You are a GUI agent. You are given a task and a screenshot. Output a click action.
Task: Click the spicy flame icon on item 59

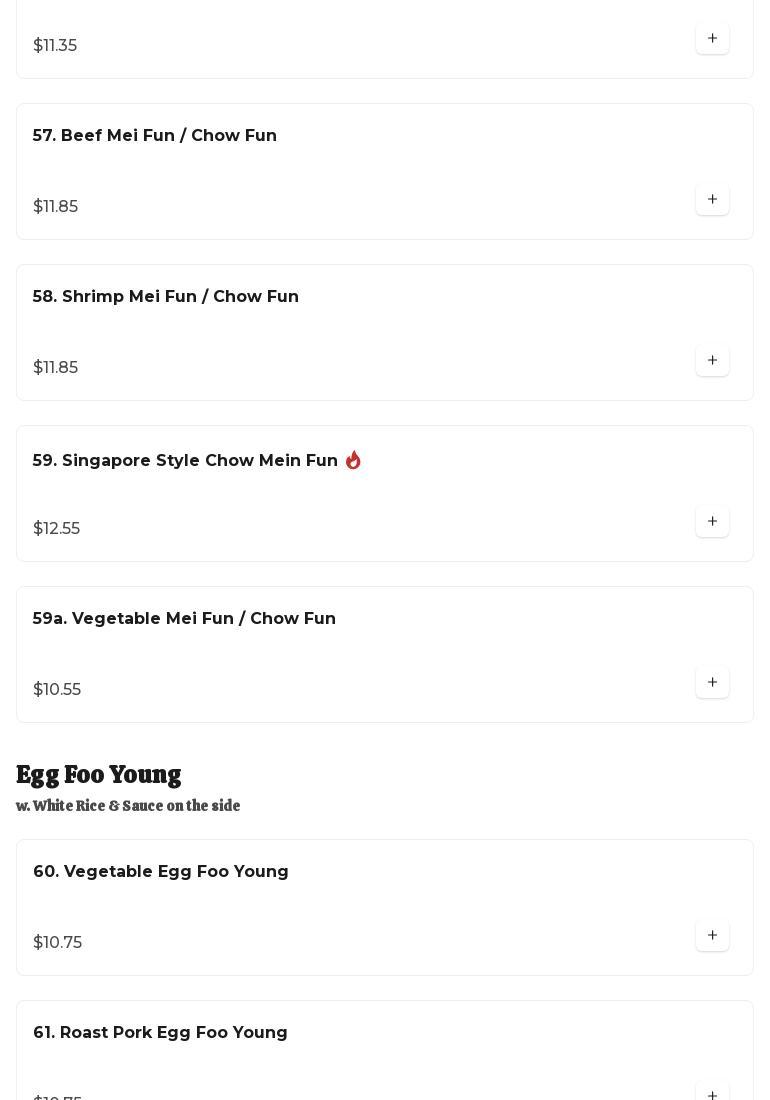click(x=353, y=460)
